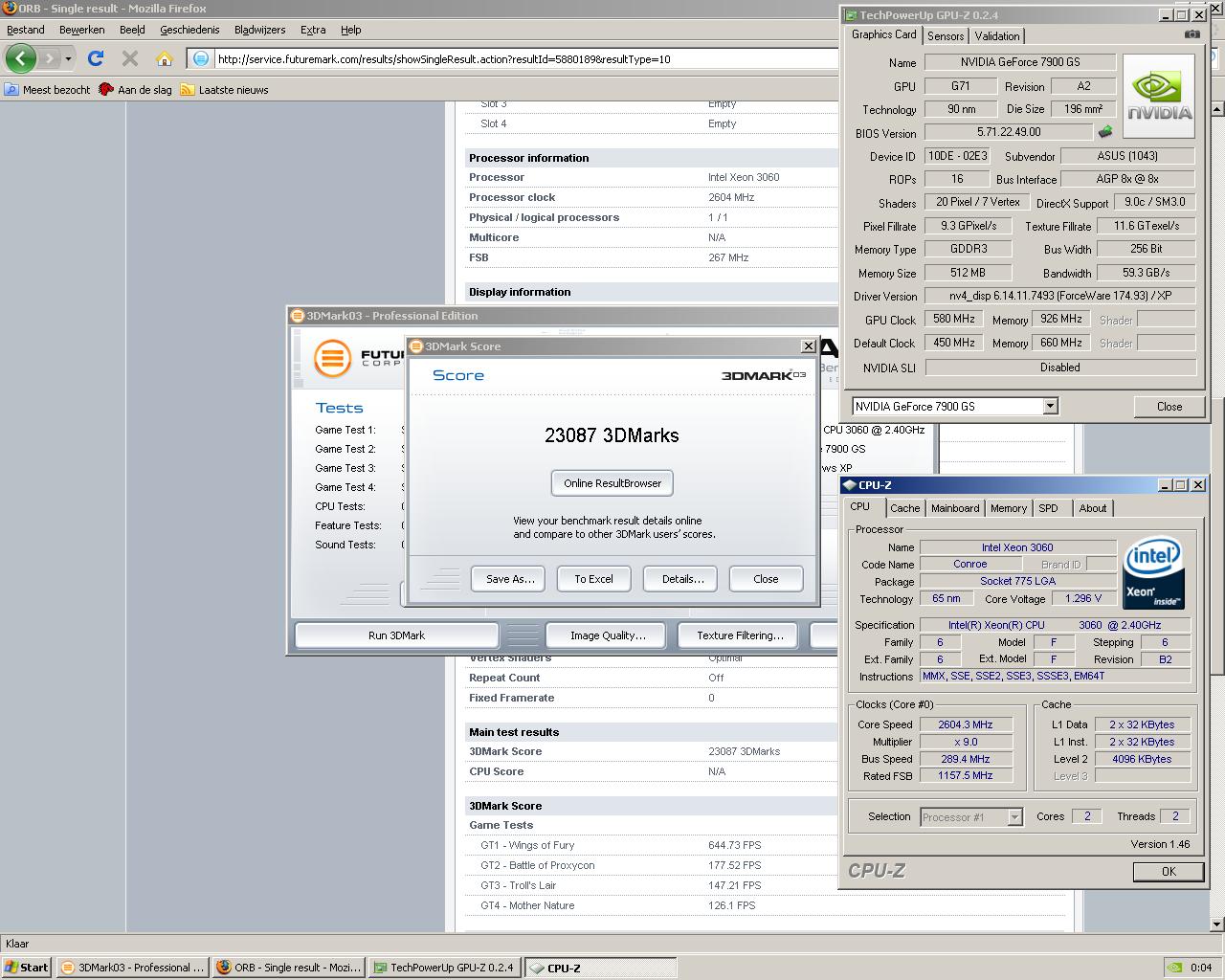Open the Geschiedenis menu
This screenshot has width=1225, height=980.
(189, 30)
